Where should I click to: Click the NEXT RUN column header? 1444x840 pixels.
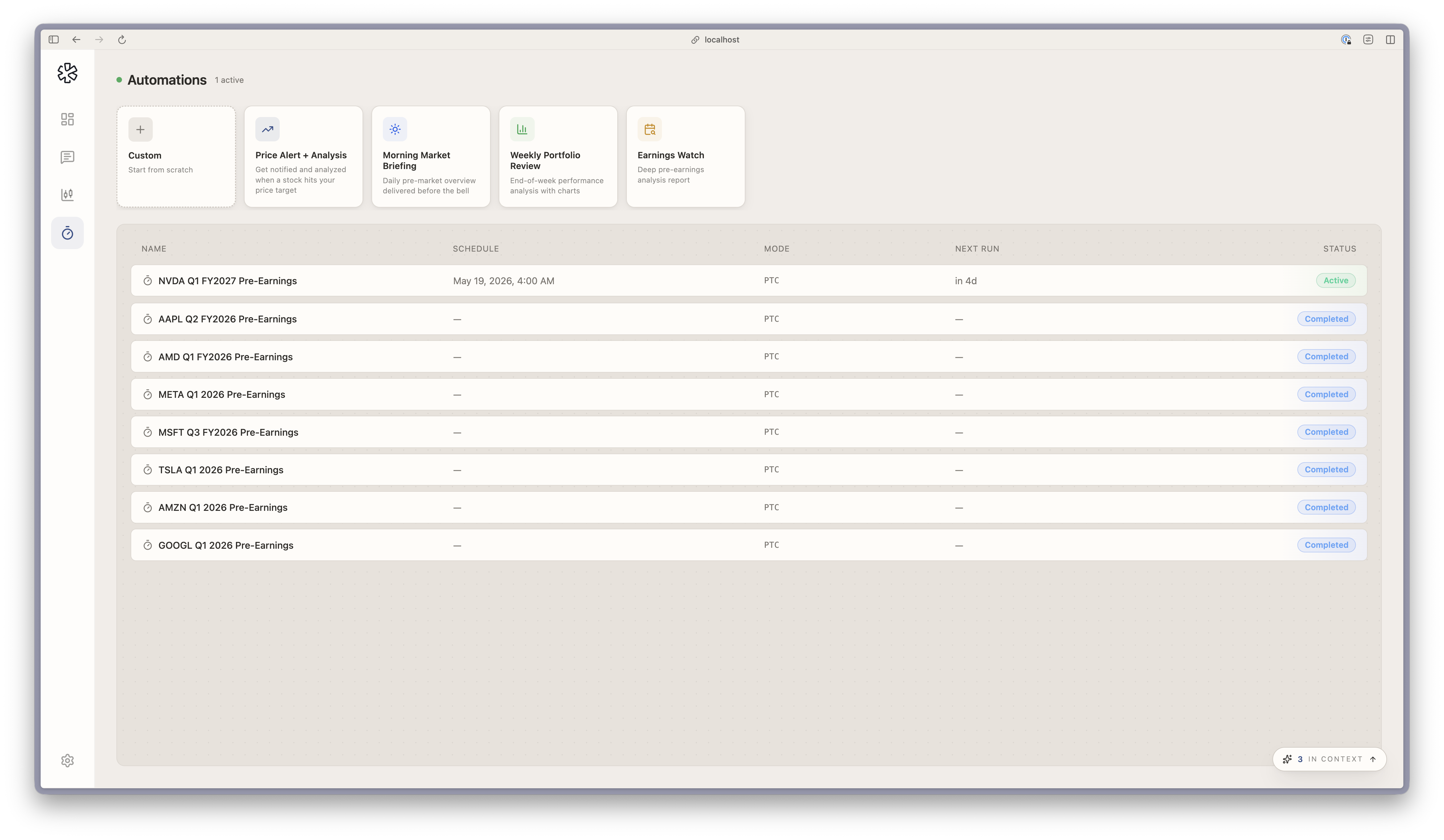click(977, 249)
